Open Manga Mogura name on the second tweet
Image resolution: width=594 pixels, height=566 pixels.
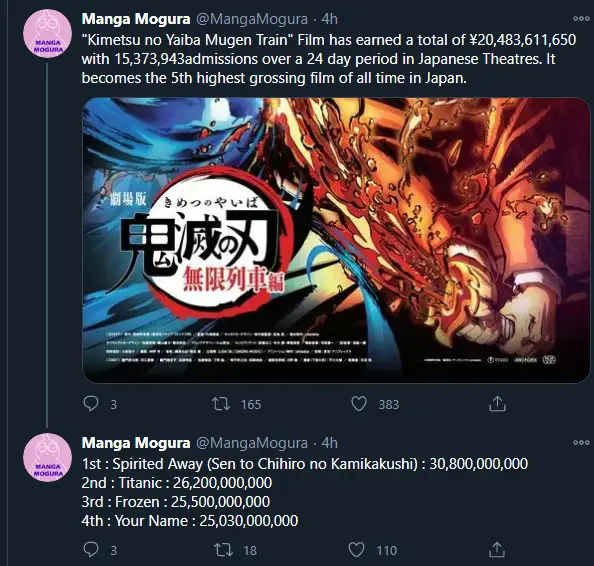click(136, 443)
